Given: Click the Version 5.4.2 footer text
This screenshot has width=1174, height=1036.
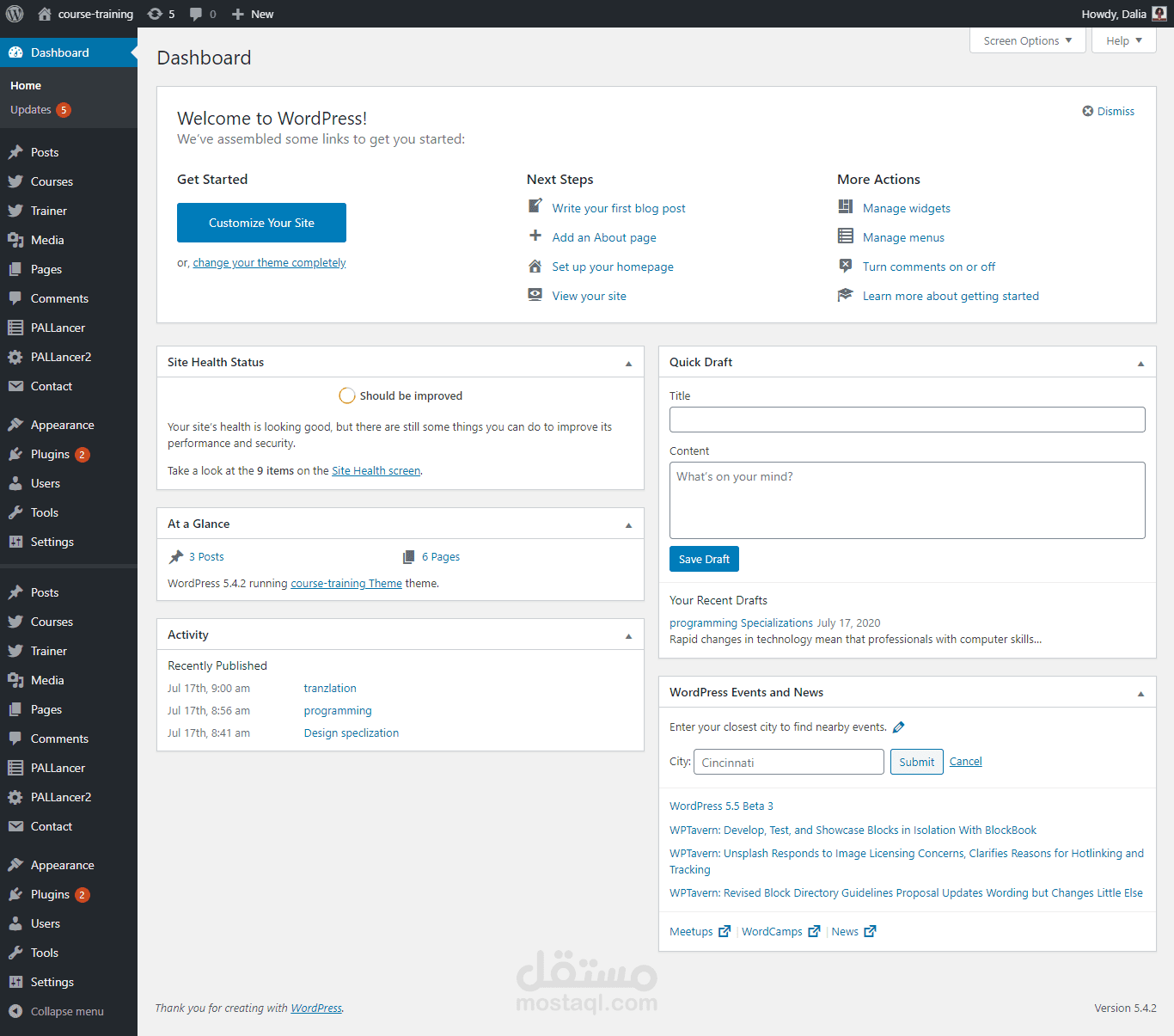Looking at the screenshot, I should 1125,1008.
